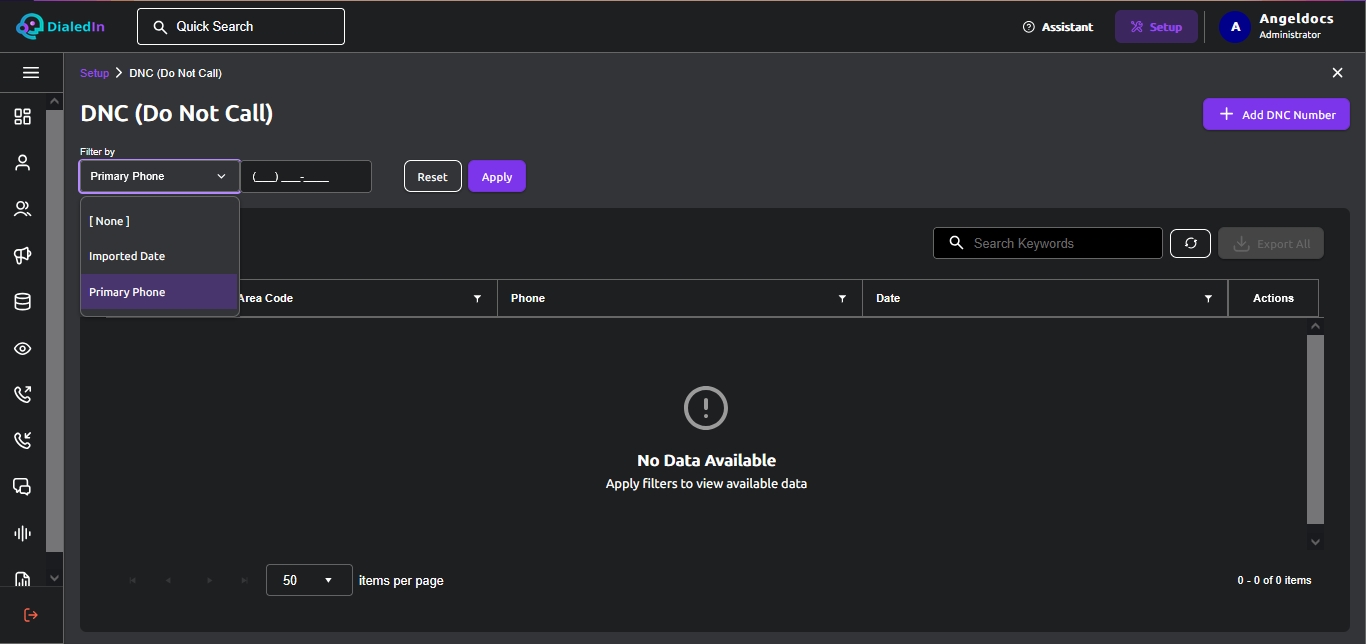Click the Angeldocs Administrator user name
The width and height of the screenshot is (1366, 644).
1296,27
